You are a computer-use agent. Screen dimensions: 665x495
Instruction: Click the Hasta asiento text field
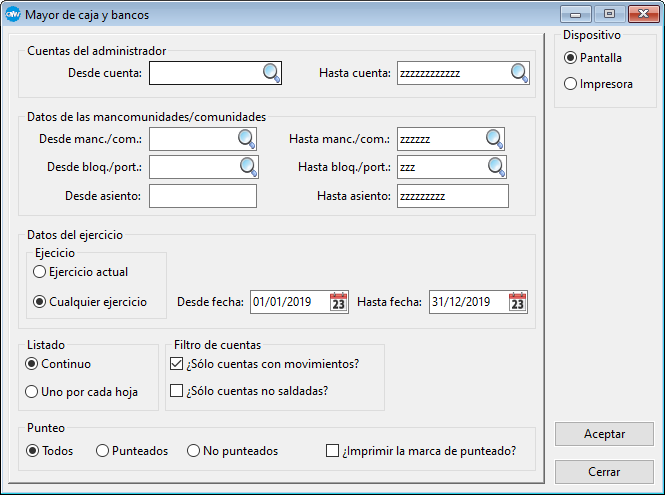click(452, 196)
